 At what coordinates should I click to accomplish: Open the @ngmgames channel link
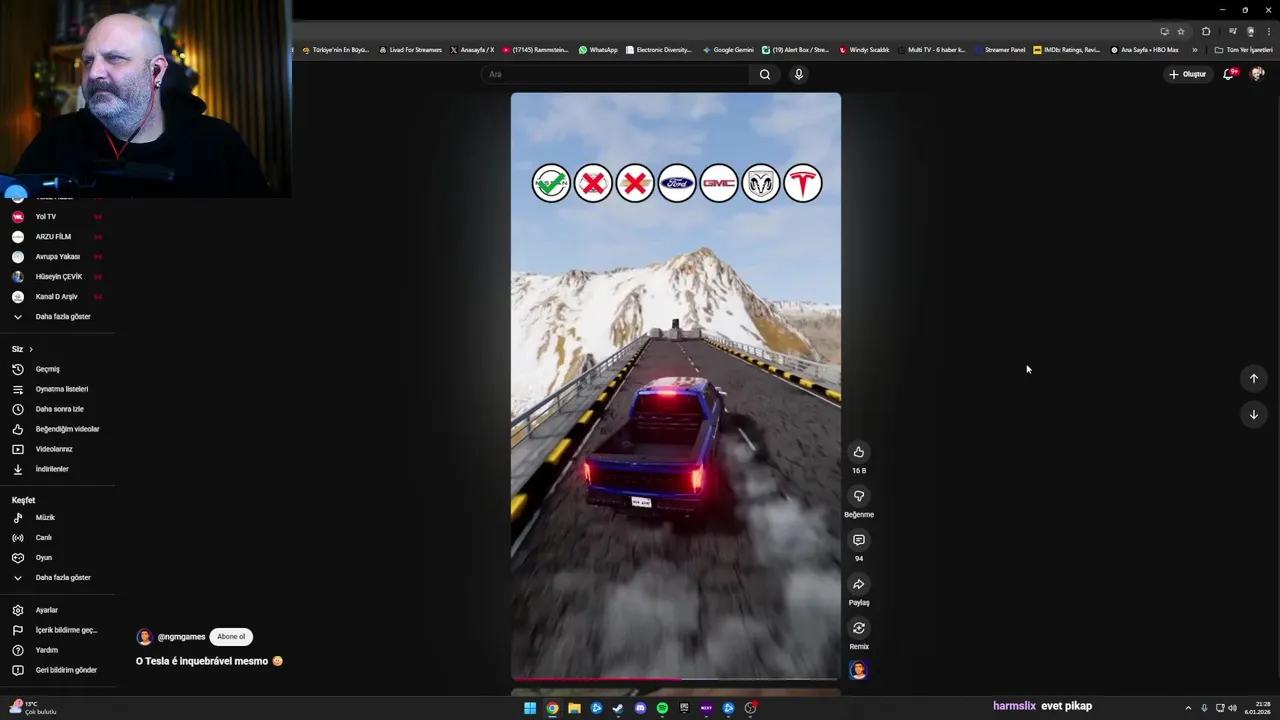pyautogui.click(x=181, y=637)
